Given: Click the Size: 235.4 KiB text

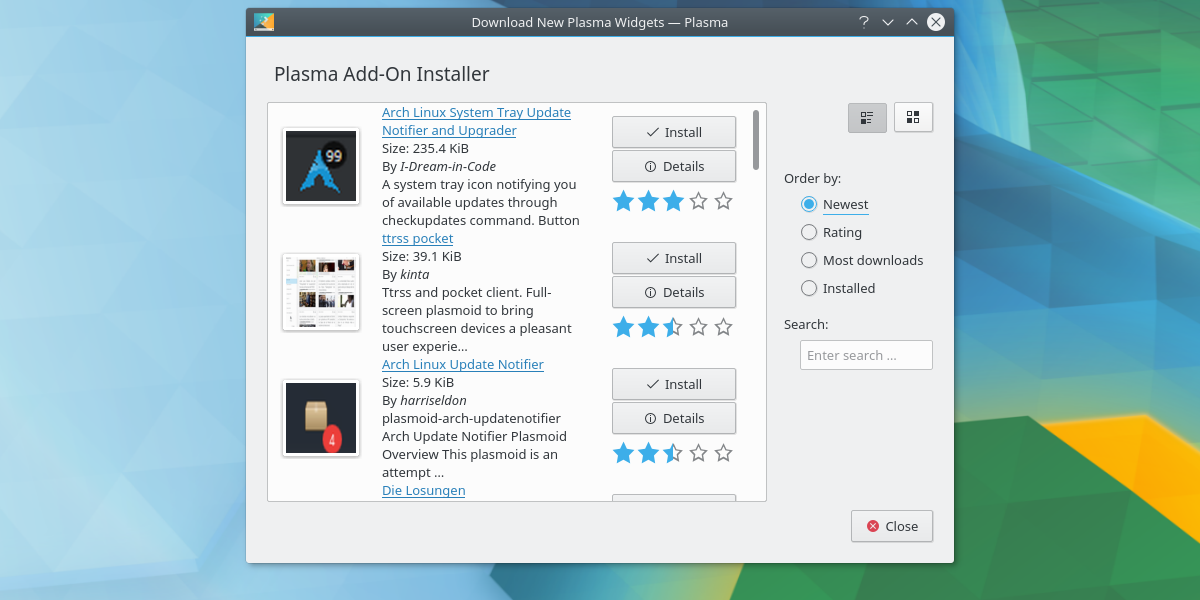Looking at the screenshot, I should (x=425, y=148).
